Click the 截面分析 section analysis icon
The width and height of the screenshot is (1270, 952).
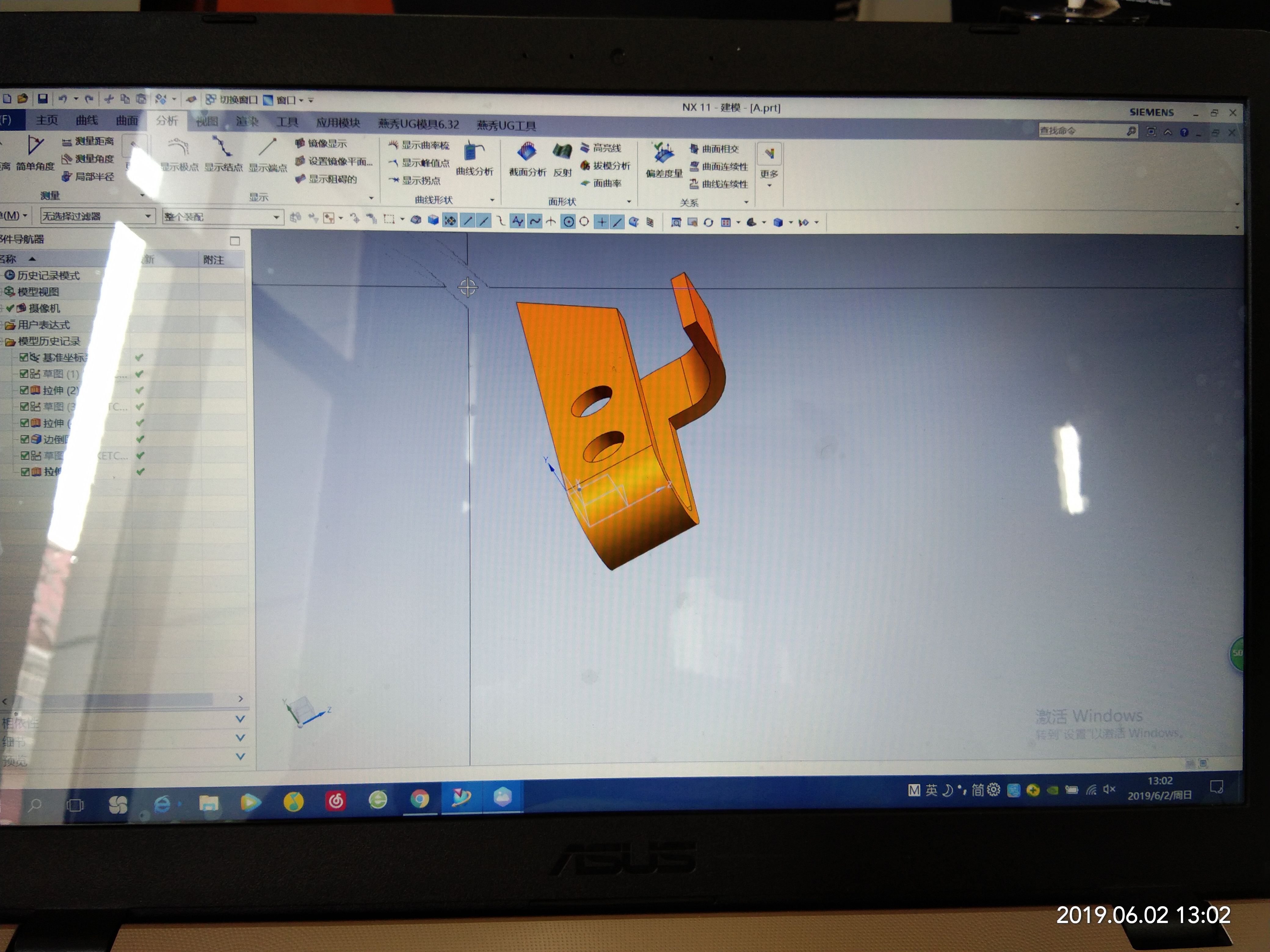coord(527,153)
